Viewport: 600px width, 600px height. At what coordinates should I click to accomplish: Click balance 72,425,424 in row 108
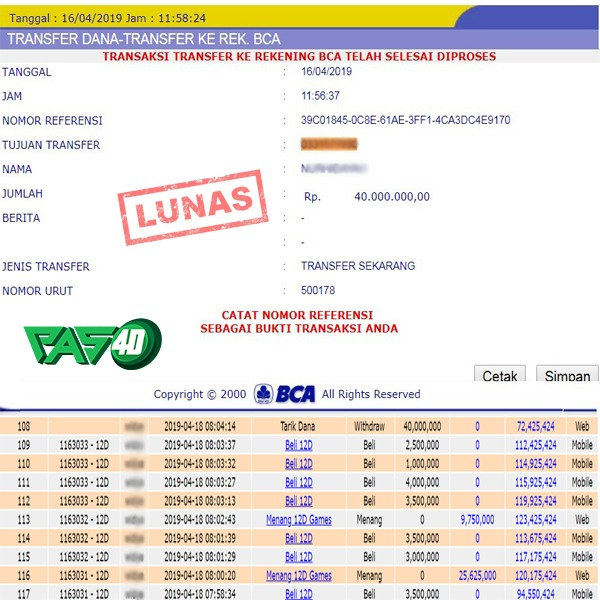tap(535, 426)
